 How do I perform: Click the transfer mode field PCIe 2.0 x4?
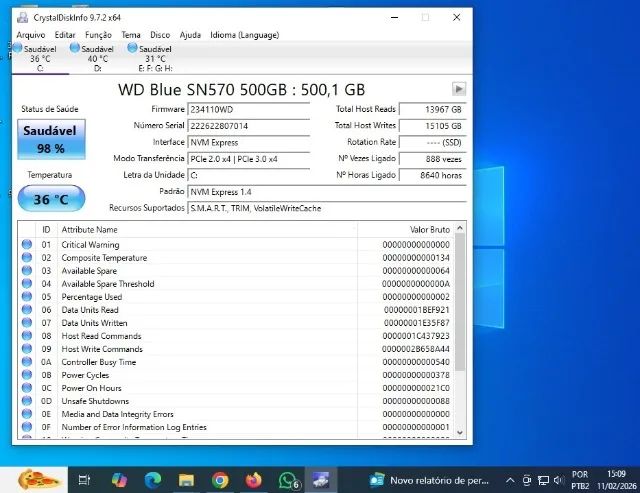(248, 159)
